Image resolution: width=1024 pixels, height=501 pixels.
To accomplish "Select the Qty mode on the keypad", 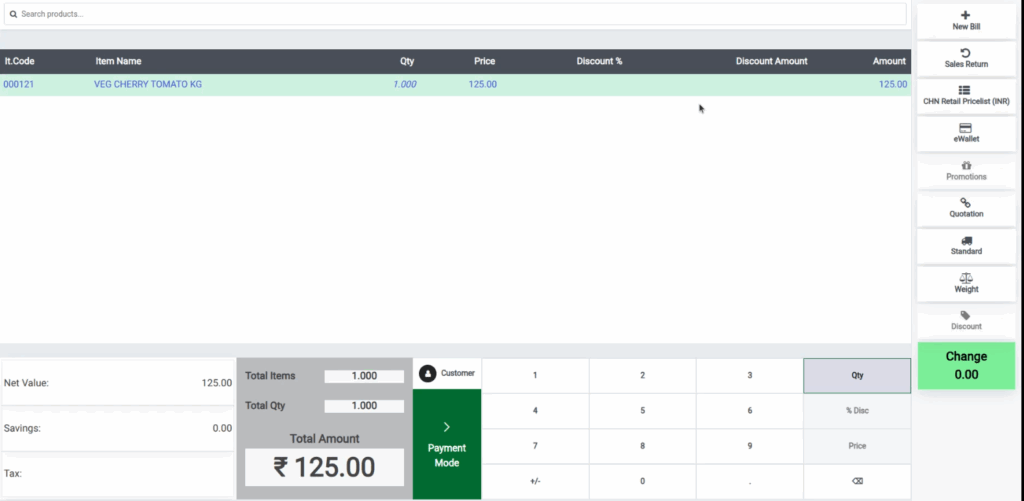I will pos(857,376).
